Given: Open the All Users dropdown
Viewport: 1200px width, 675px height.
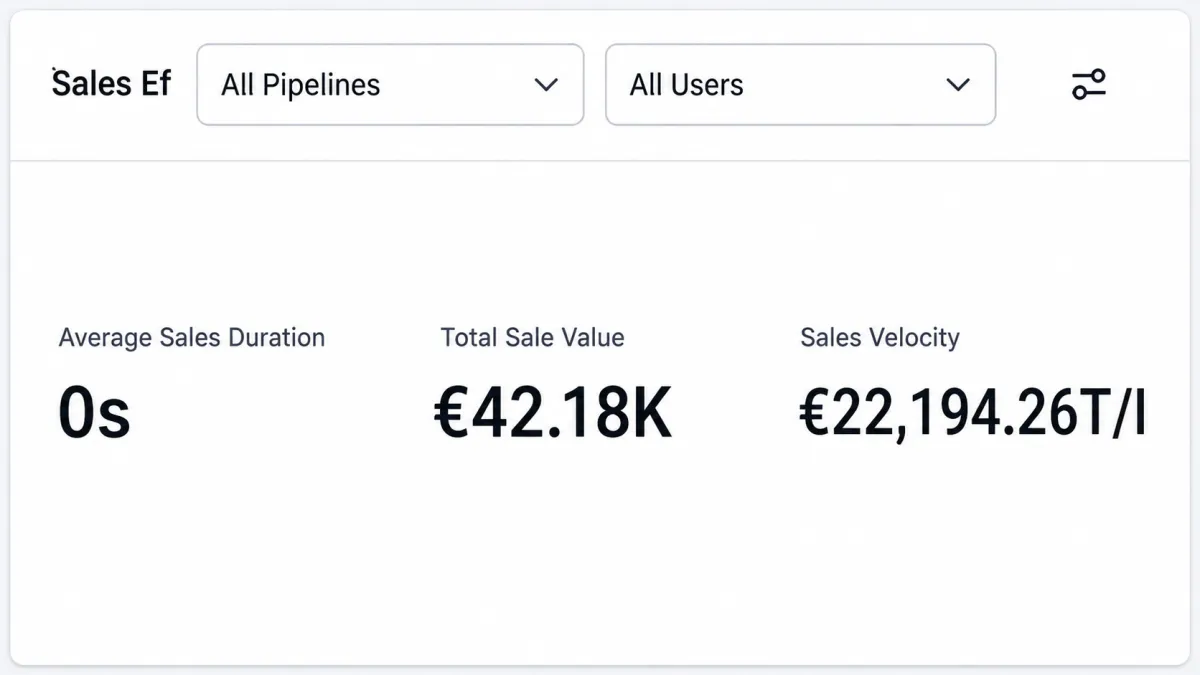Looking at the screenshot, I should (x=800, y=84).
